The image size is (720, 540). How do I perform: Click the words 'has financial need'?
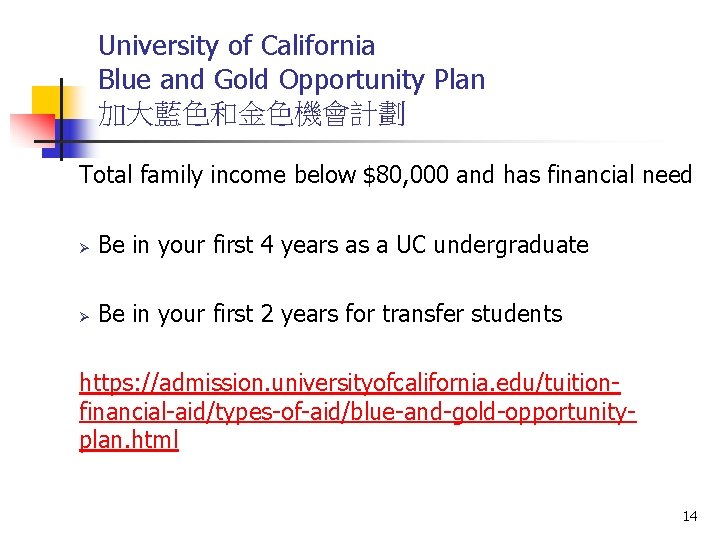598,175
